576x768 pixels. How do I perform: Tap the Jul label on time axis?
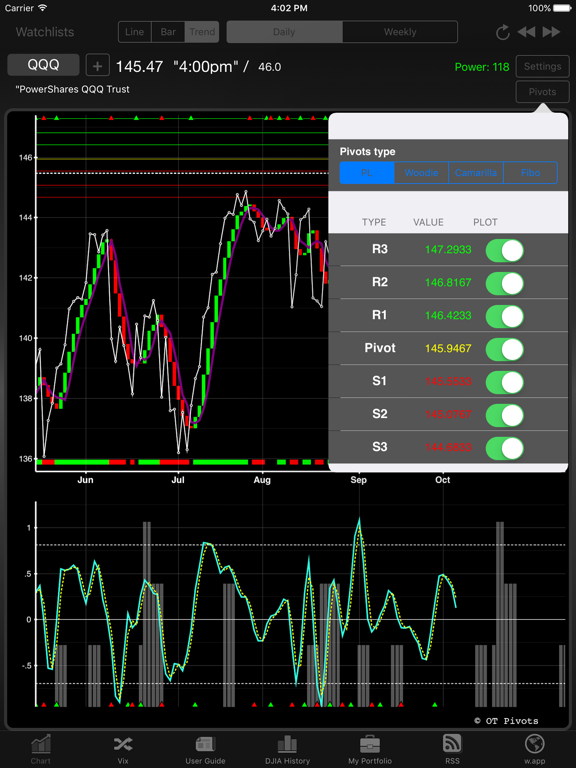178,480
